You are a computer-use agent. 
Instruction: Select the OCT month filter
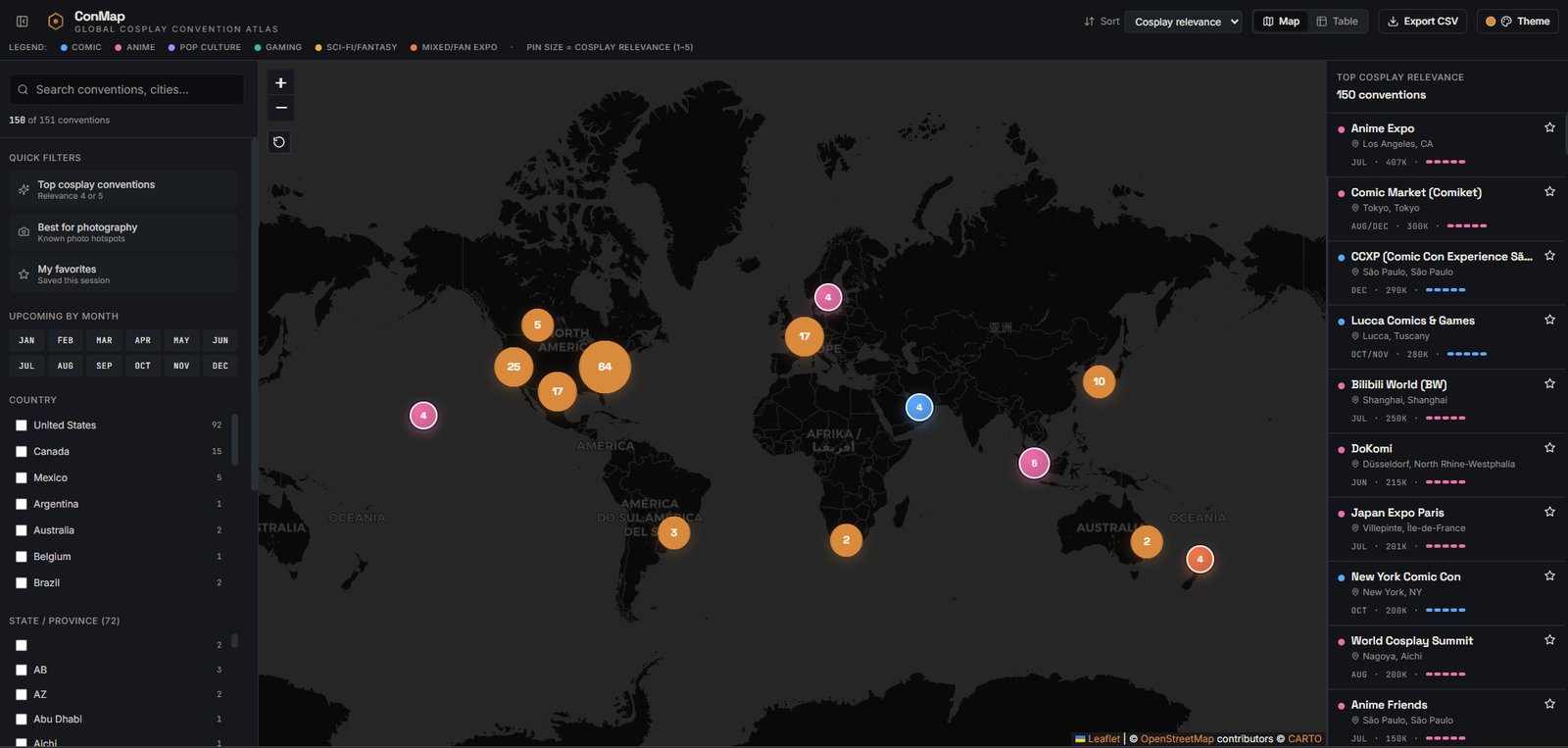143,366
